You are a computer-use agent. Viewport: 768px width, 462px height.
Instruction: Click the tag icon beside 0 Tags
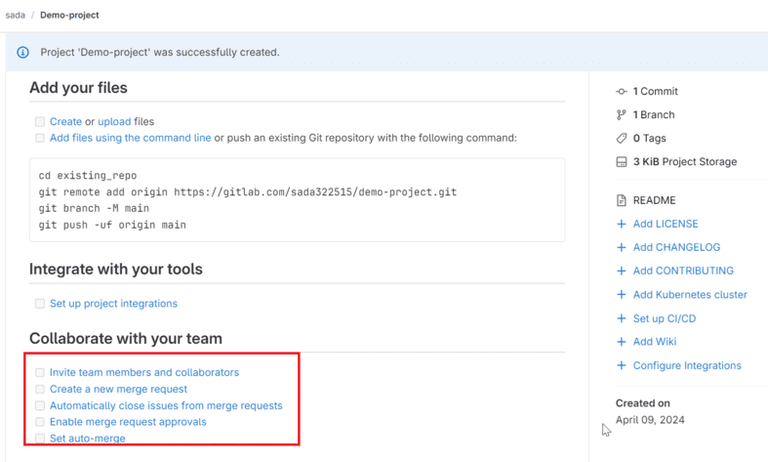point(621,139)
